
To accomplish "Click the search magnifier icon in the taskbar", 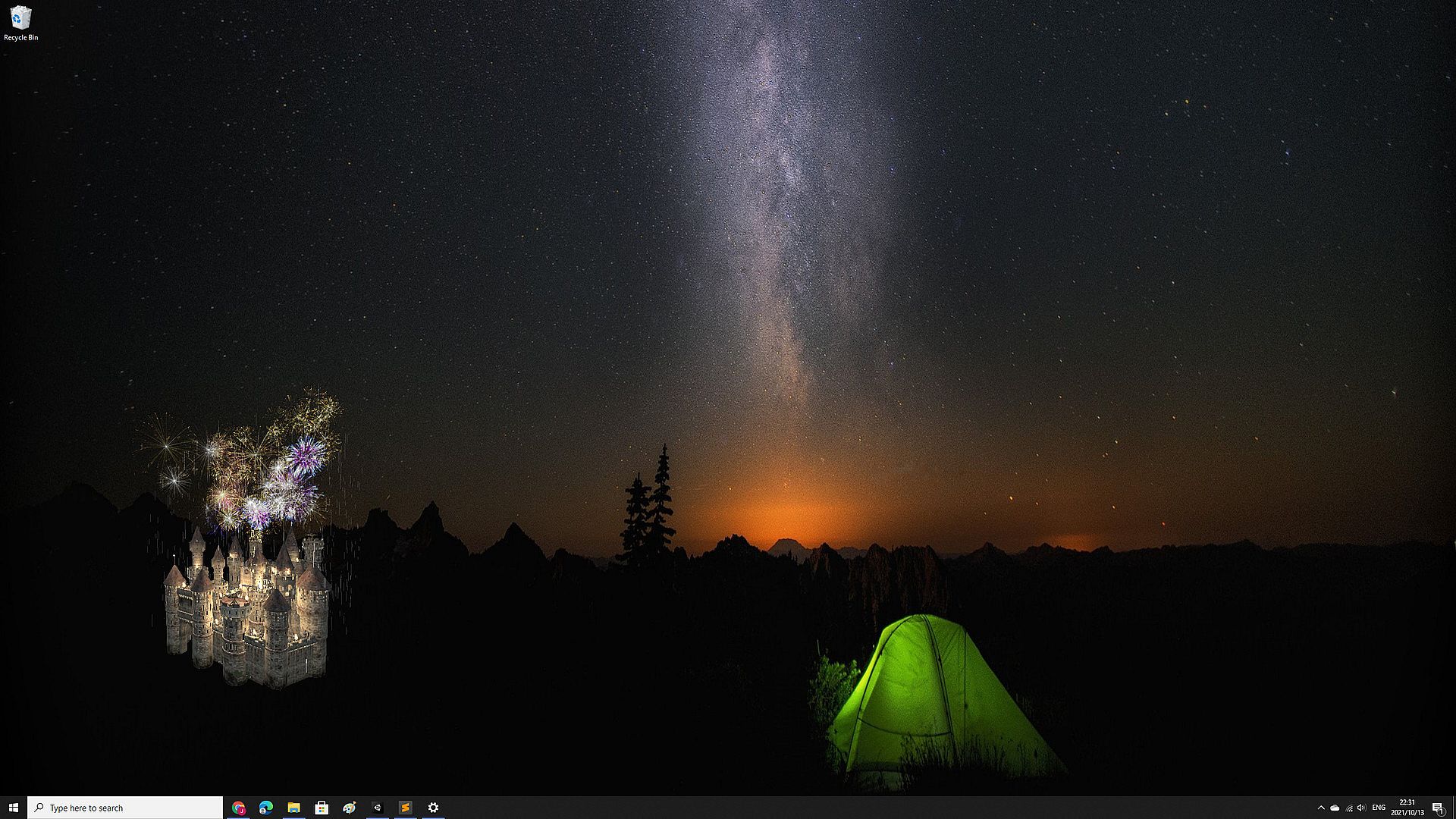I will 39,808.
